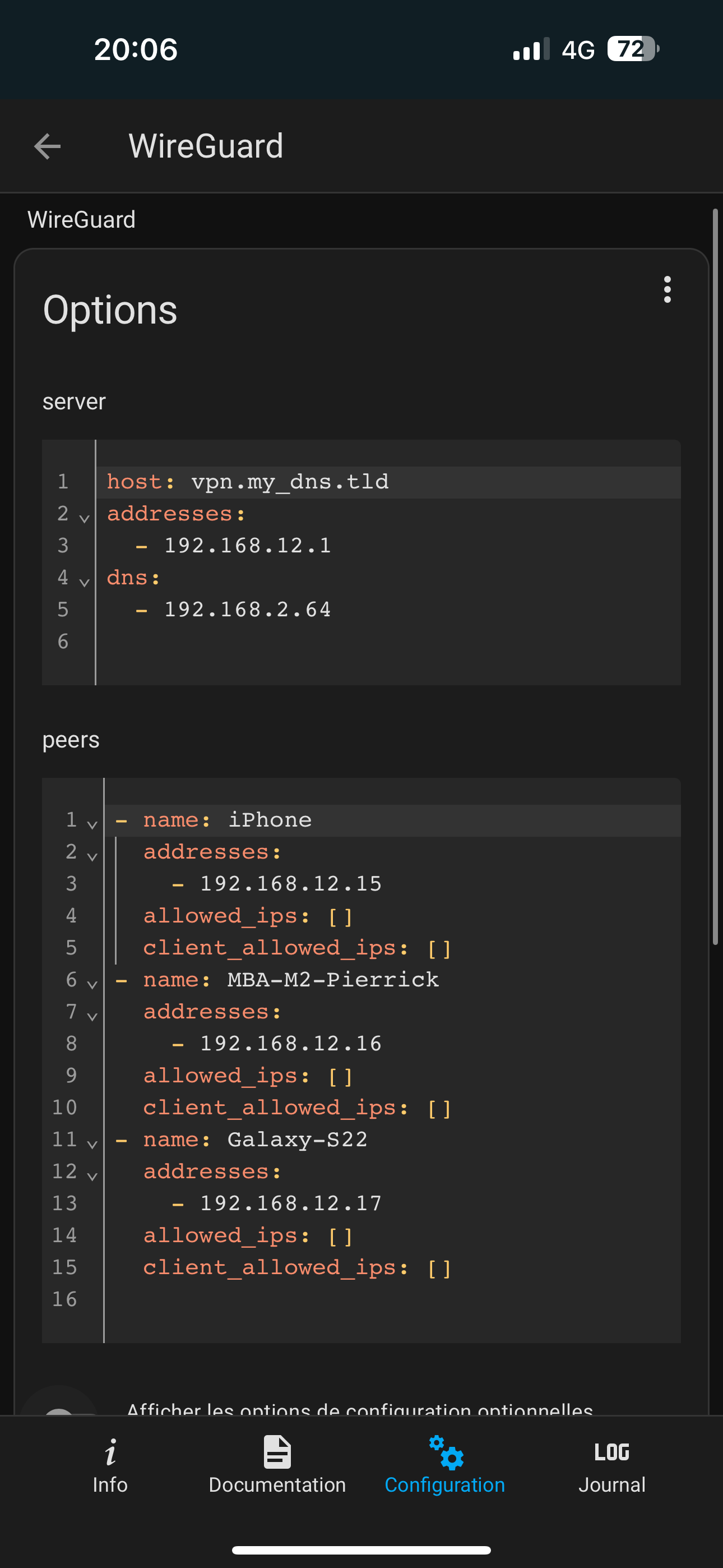The width and height of the screenshot is (723, 1568).
Task: Tap the battery indicator in status bar
Action: 633,49
